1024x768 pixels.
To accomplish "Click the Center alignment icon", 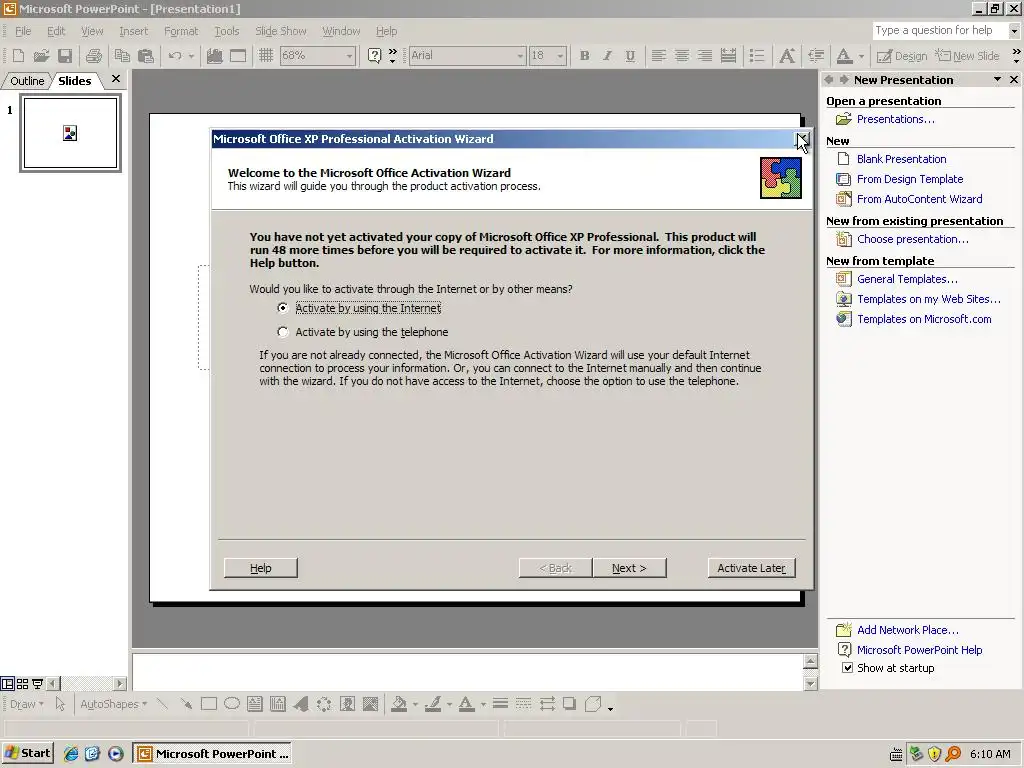I will click(682, 56).
